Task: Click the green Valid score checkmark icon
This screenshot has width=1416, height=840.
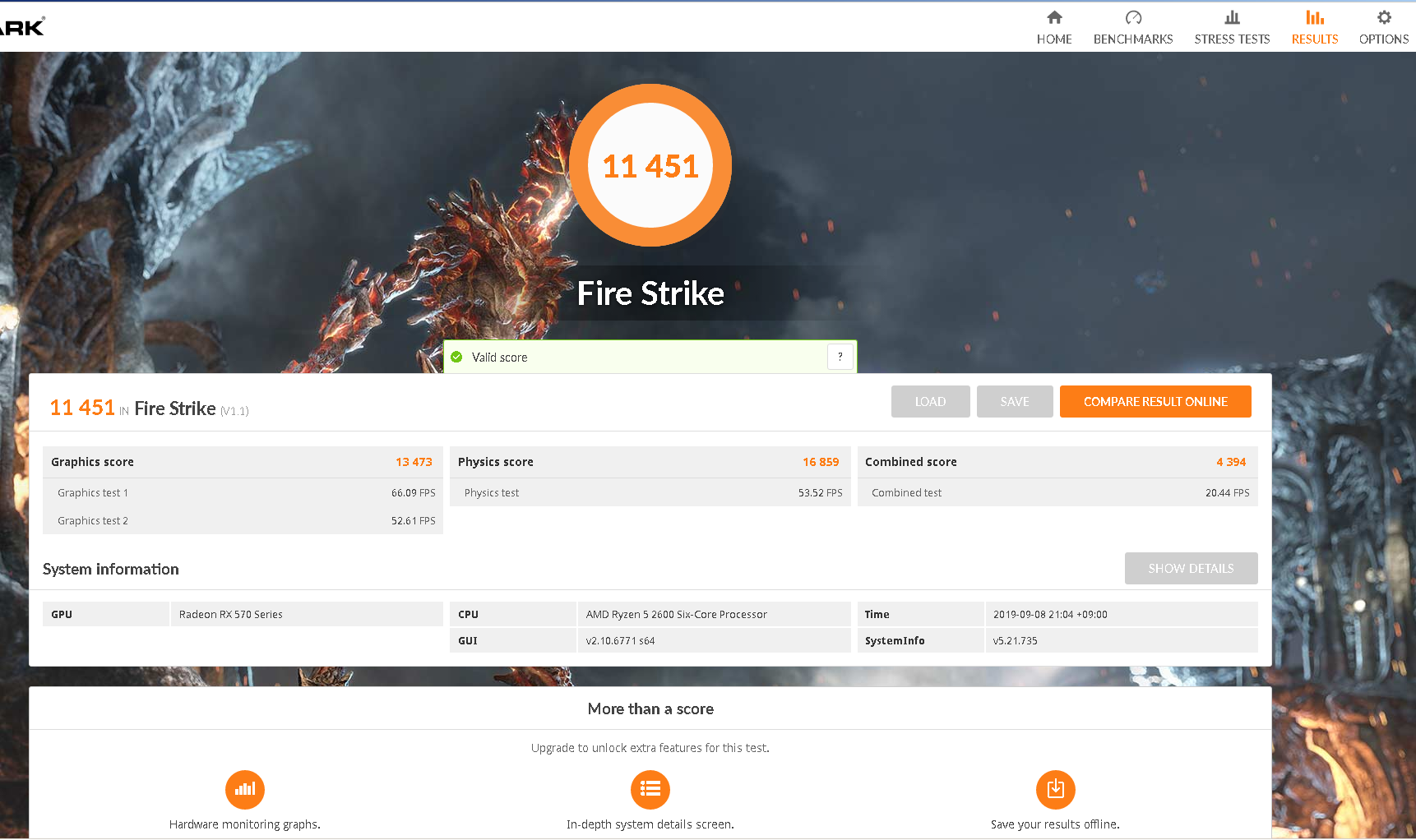Action: 456,357
